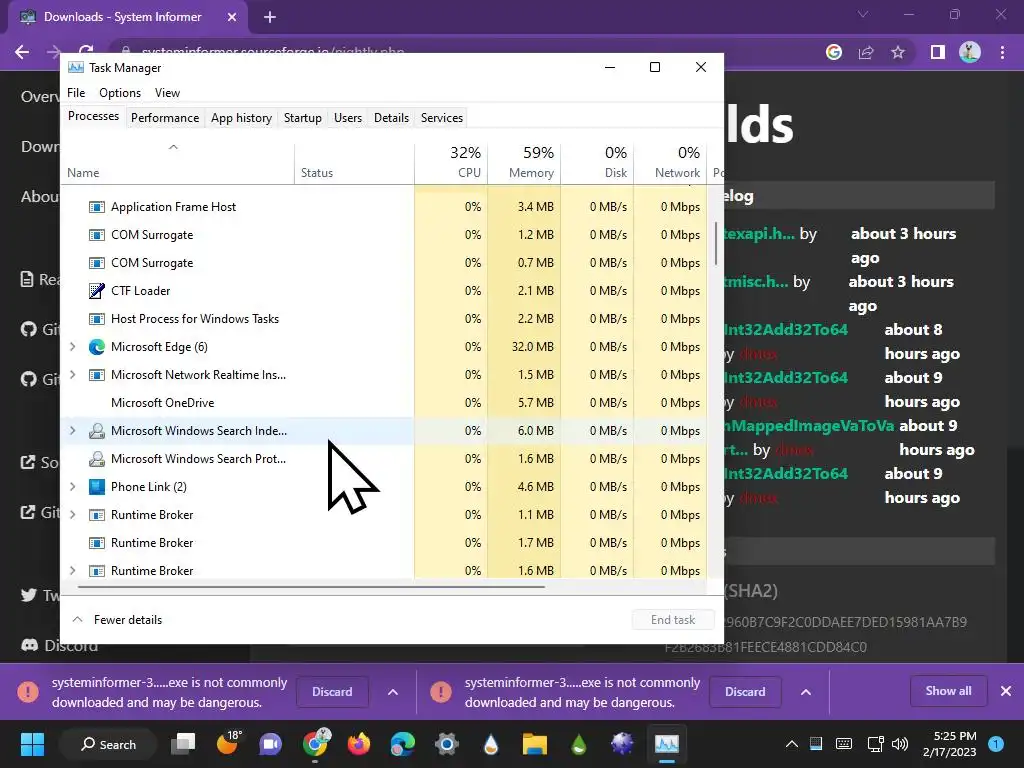
Task: Click the Google icon in Chrome address bar
Action: pos(834,52)
